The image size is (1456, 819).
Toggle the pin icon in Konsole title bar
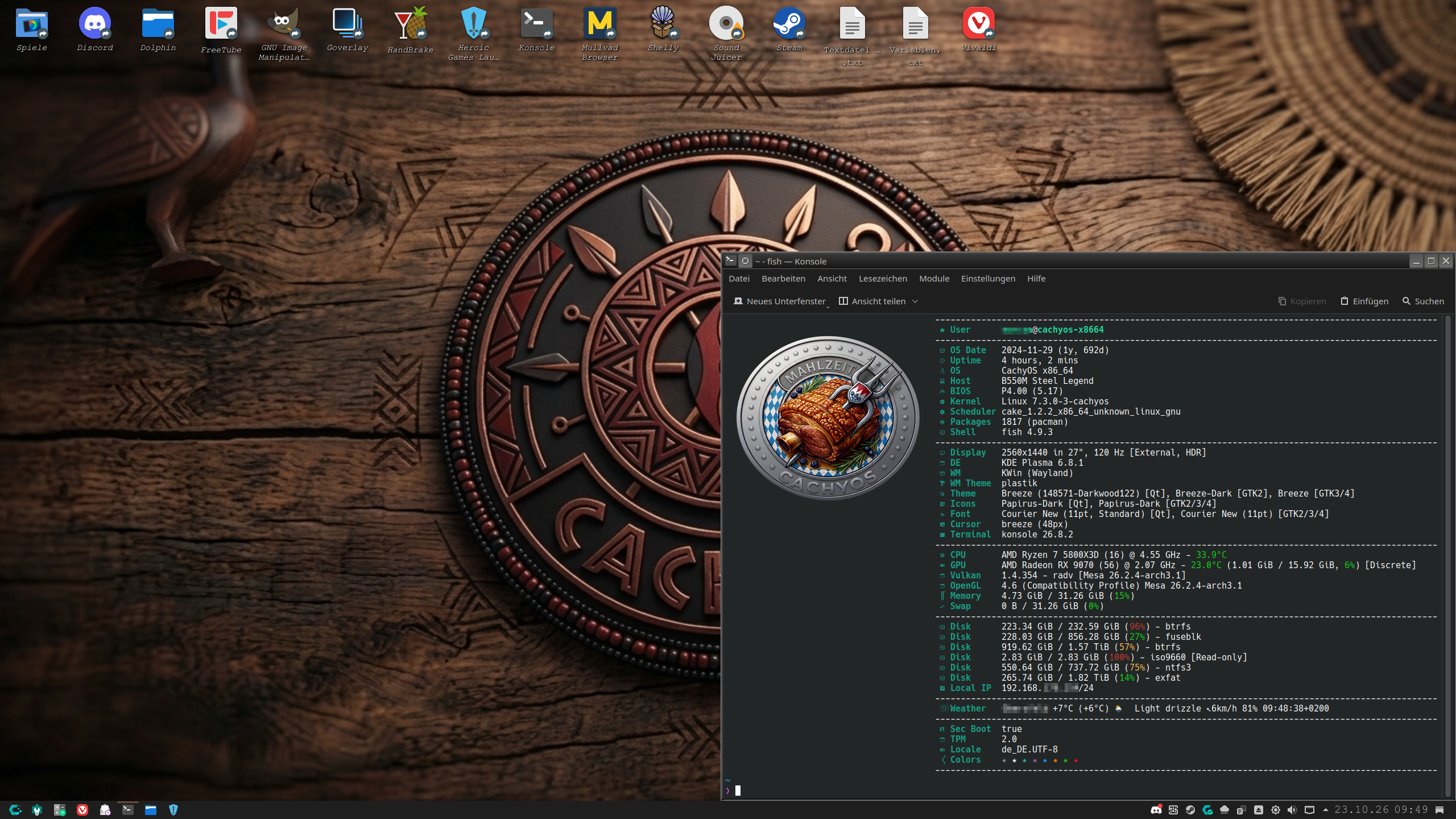745,261
